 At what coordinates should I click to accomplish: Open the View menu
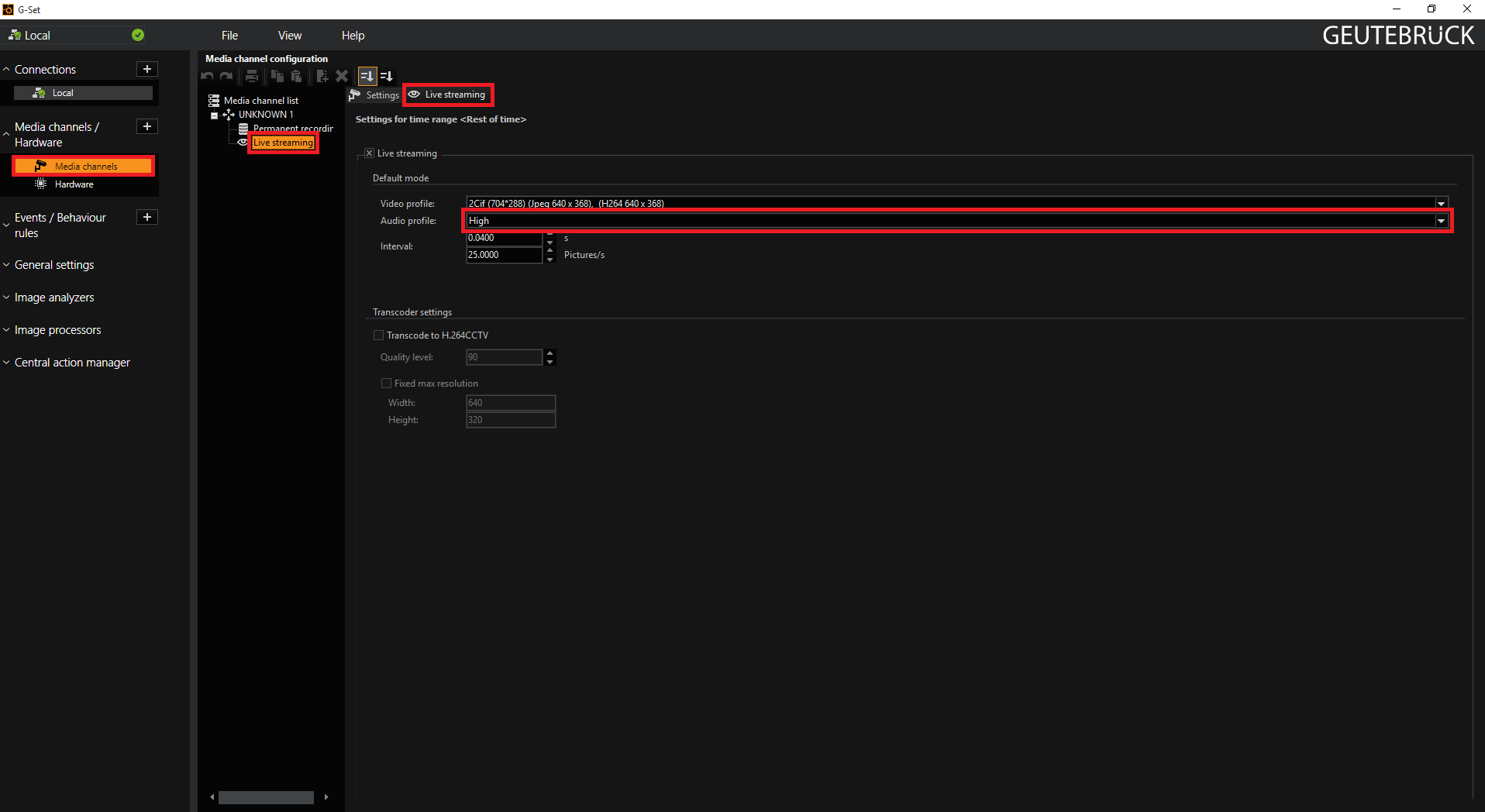coord(289,36)
